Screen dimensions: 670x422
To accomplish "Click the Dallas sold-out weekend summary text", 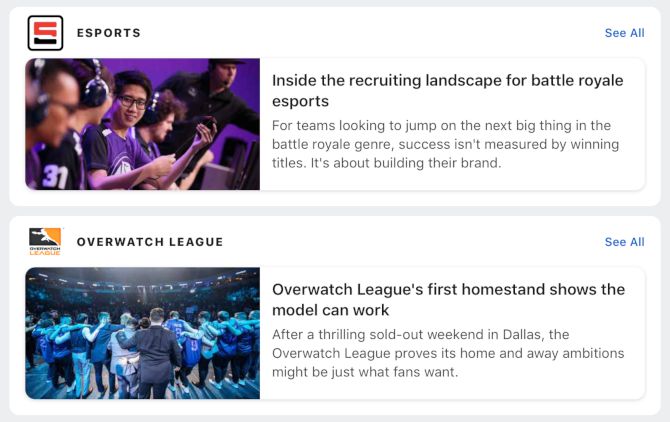I will 448,353.
